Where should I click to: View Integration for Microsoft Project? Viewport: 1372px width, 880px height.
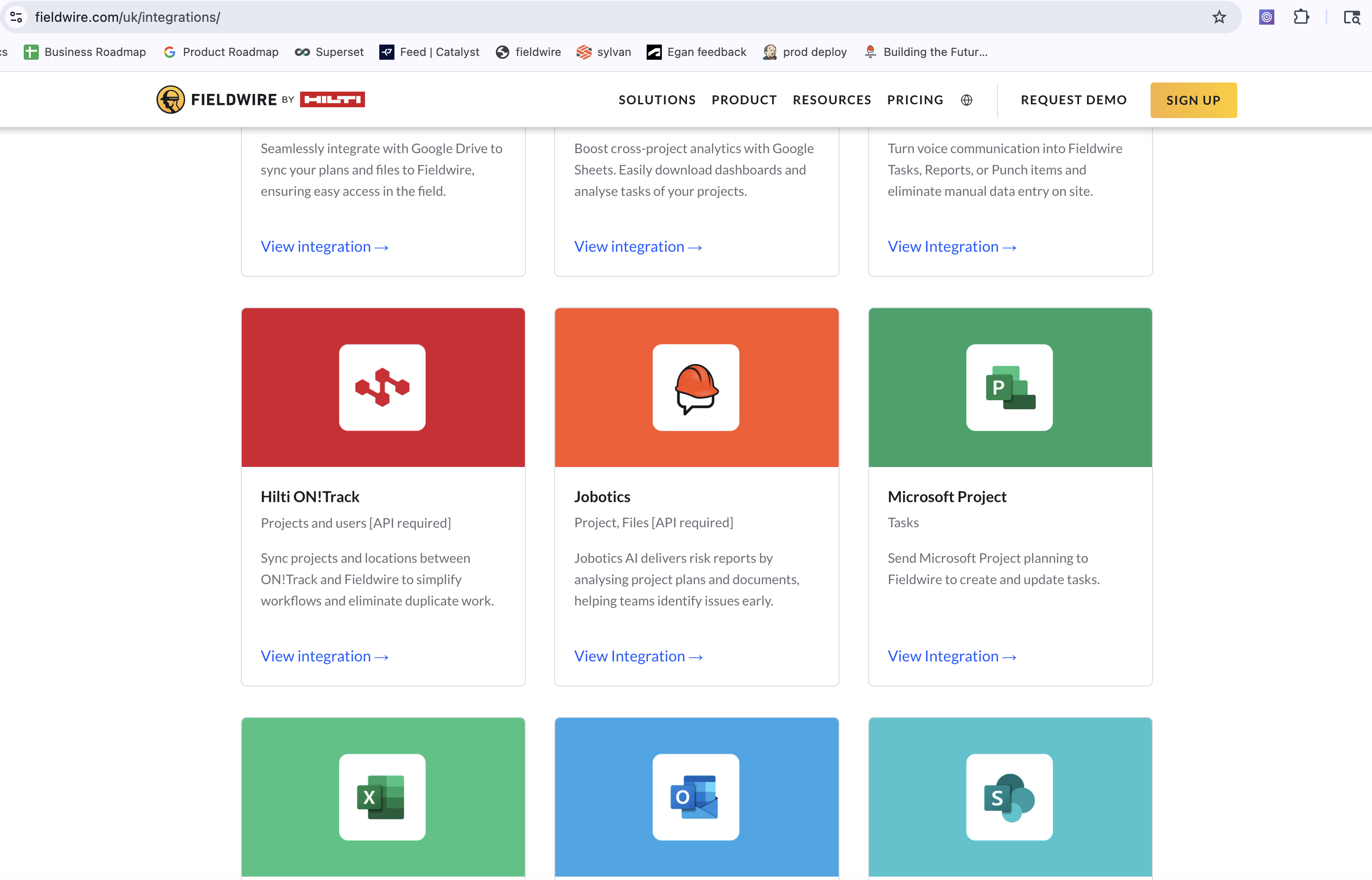tap(952, 656)
